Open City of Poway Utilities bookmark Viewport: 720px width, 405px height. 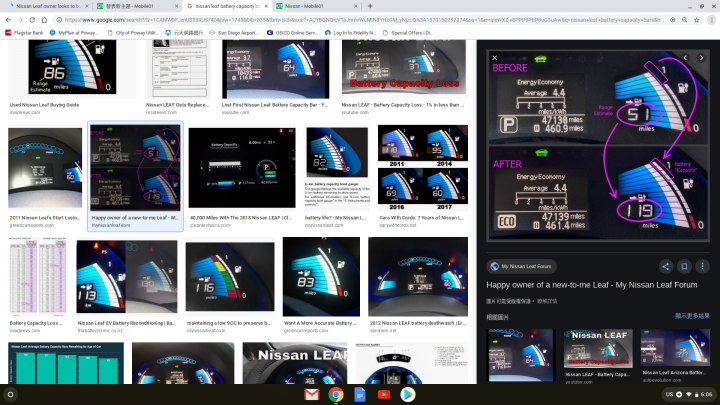(x=133, y=33)
